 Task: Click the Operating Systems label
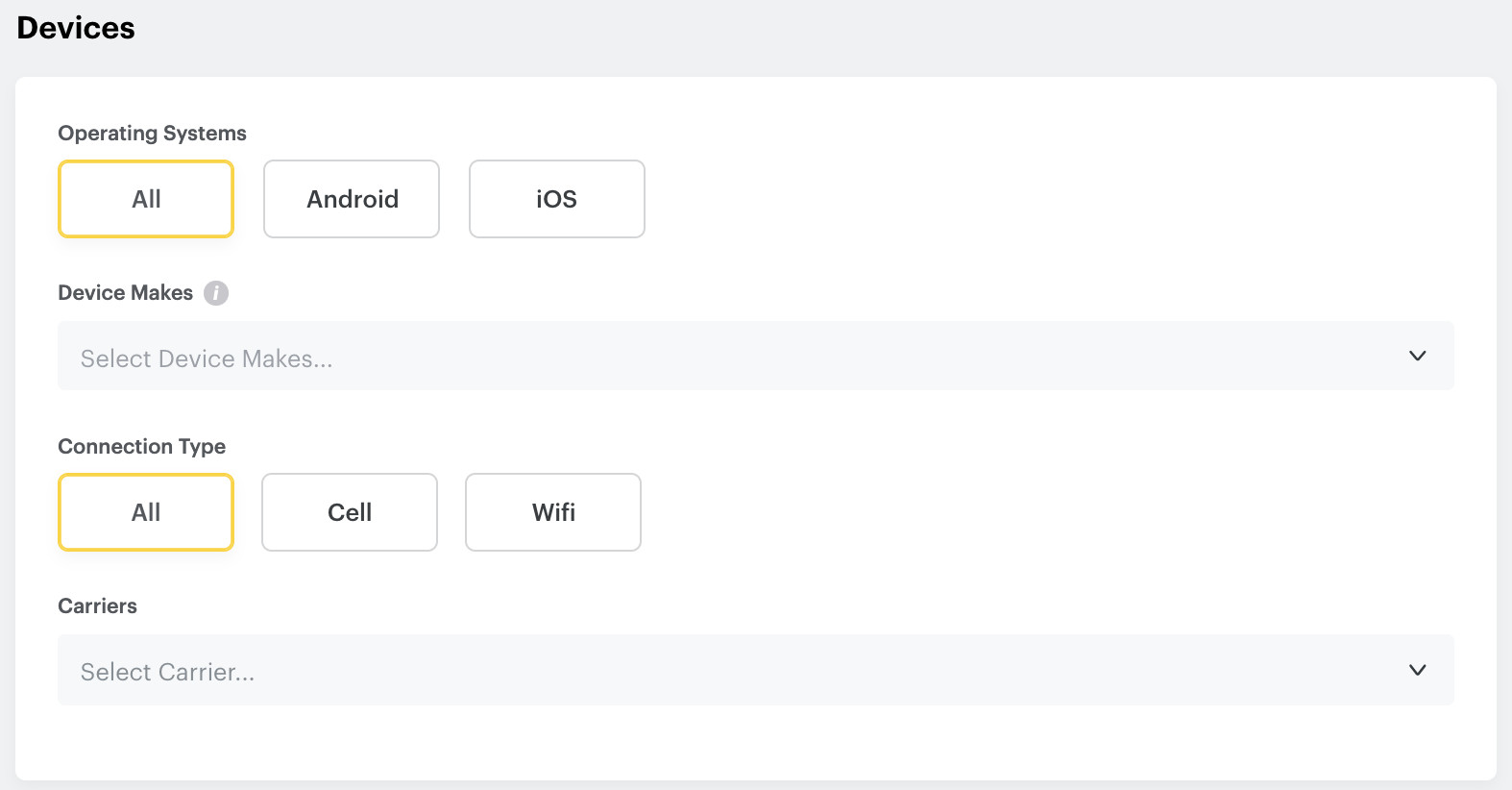[x=152, y=134]
